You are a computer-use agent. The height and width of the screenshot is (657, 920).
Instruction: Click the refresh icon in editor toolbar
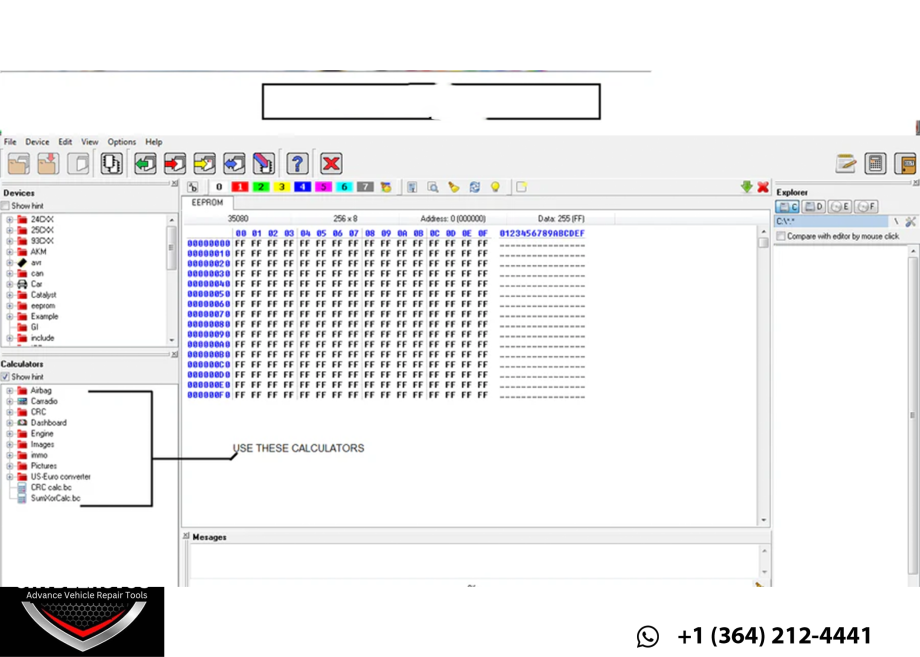click(475, 187)
